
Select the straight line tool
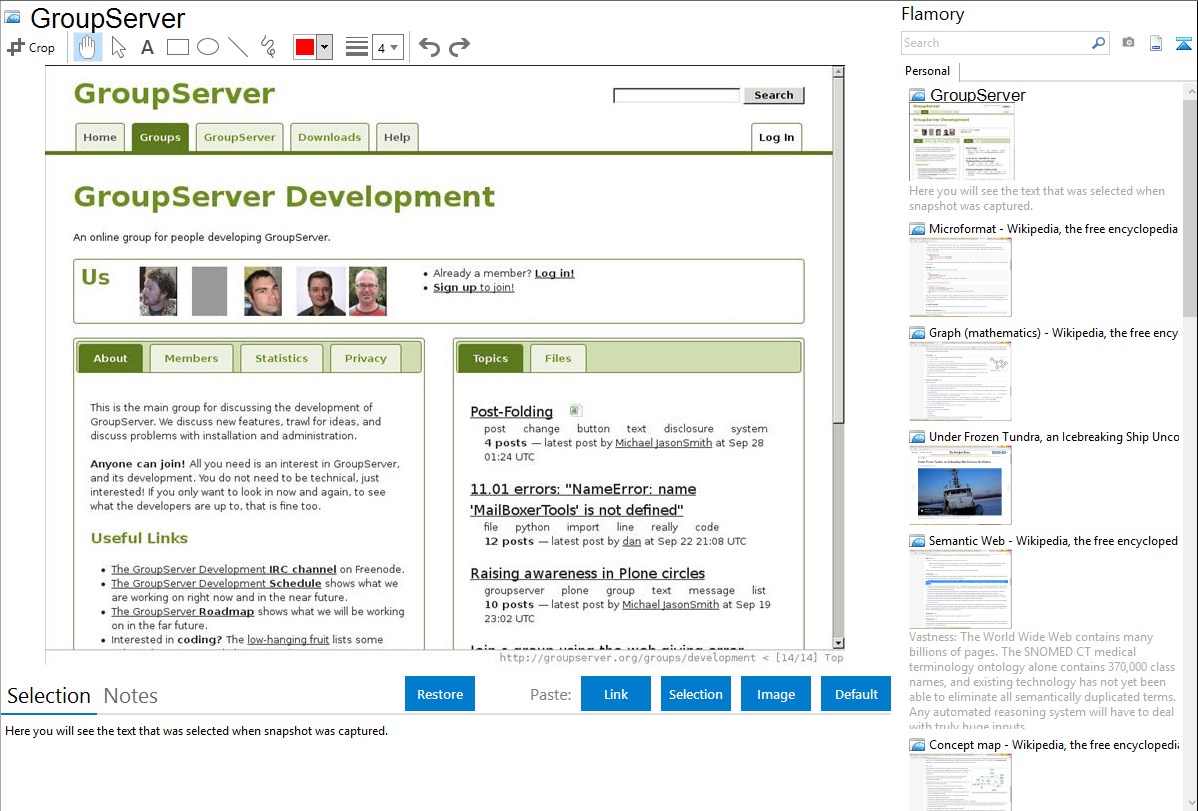[x=238, y=47]
